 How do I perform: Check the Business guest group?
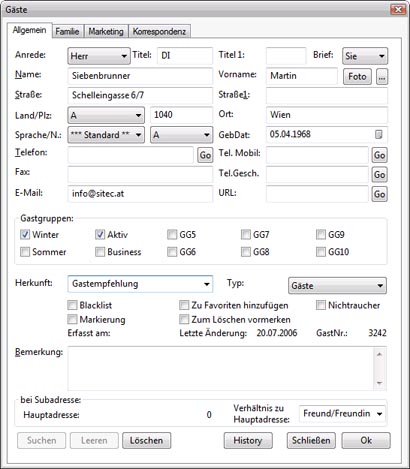[100, 252]
